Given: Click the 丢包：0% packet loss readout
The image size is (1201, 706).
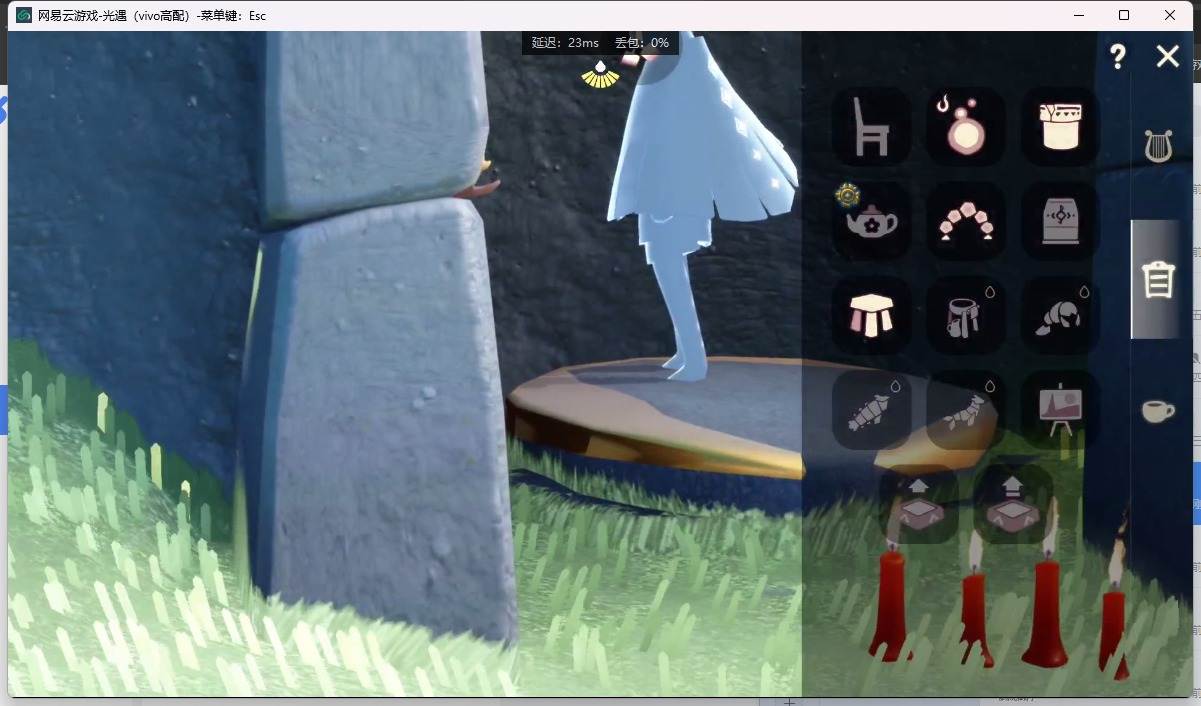Looking at the screenshot, I should (642, 43).
